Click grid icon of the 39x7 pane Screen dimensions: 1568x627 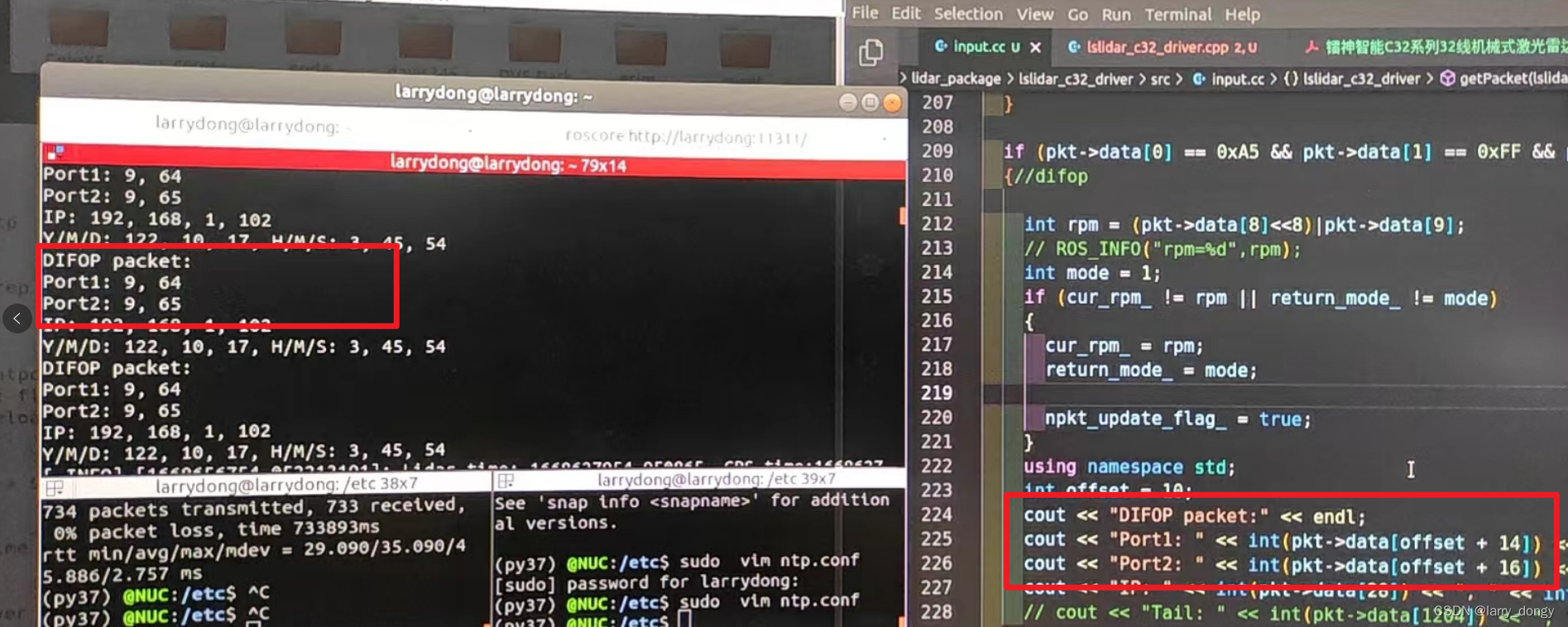506,481
